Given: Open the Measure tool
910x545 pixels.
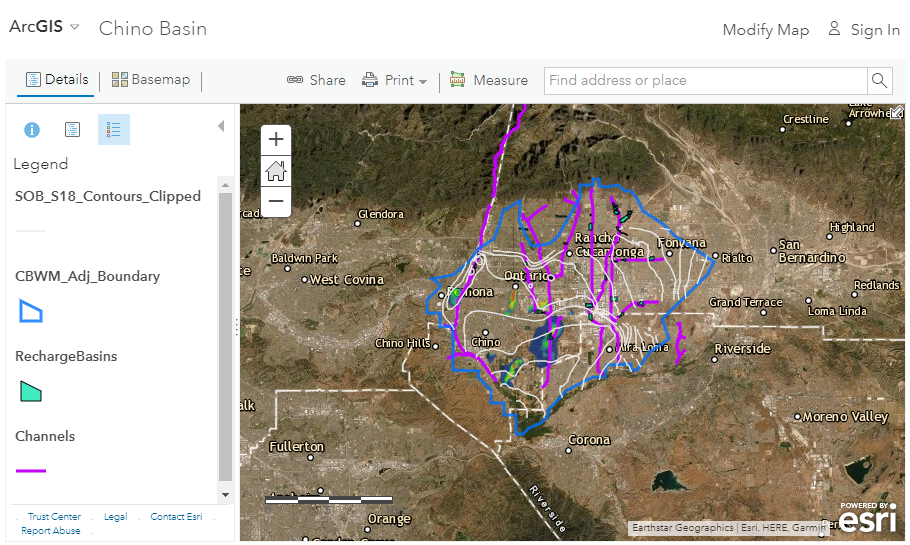Looking at the screenshot, I should point(489,80).
